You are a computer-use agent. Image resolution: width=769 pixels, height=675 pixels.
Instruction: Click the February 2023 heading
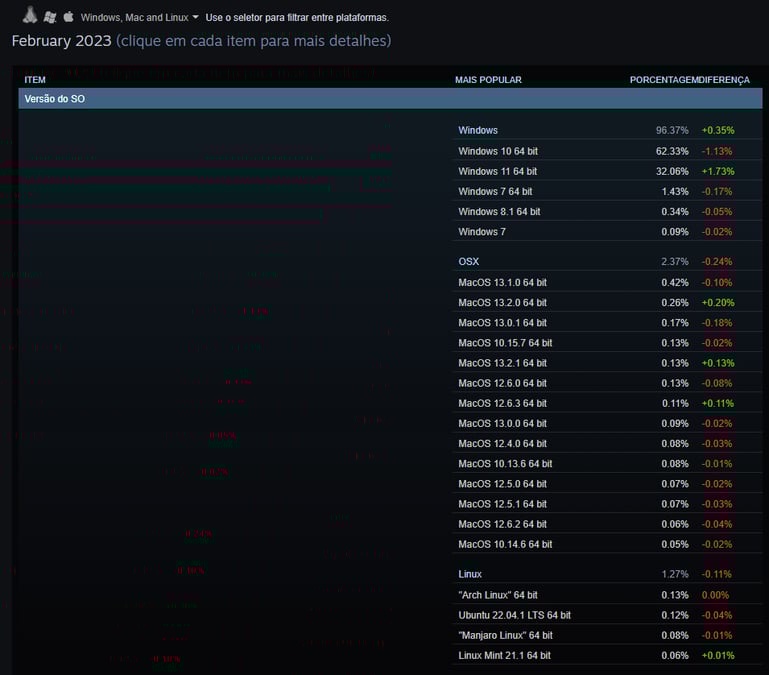click(62, 41)
